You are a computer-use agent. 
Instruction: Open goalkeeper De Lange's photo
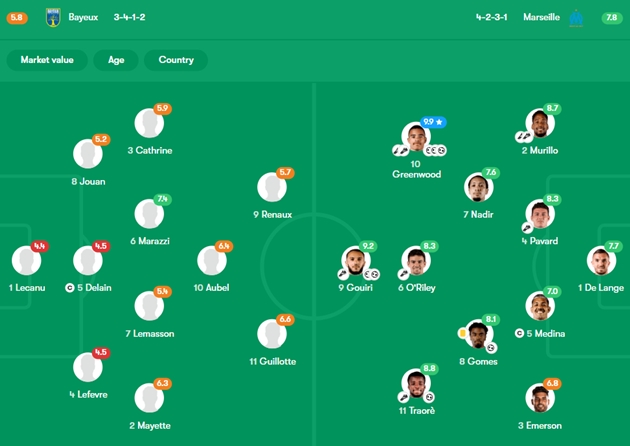[x=601, y=260]
